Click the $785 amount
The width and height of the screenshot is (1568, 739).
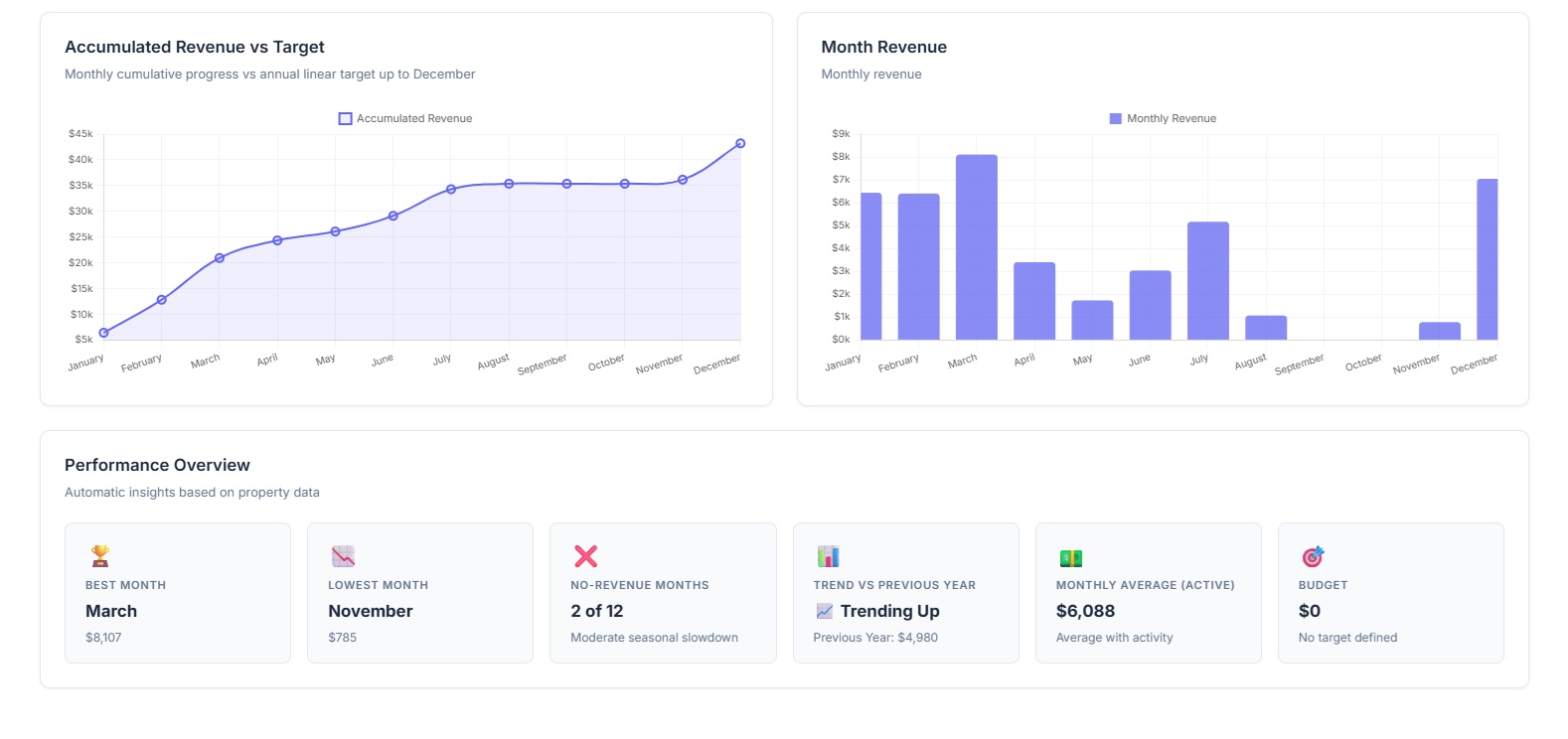click(x=343, y=638)
